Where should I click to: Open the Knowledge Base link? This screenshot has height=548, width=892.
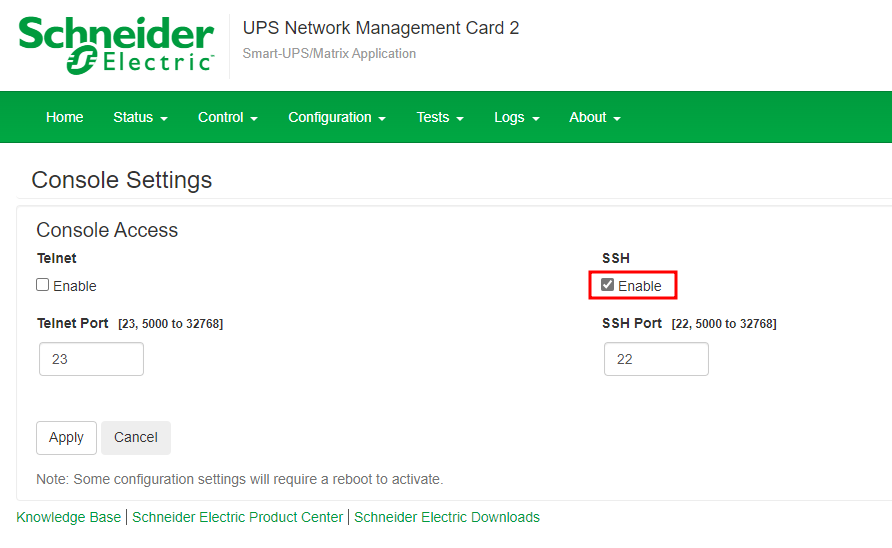coord(68,517)
